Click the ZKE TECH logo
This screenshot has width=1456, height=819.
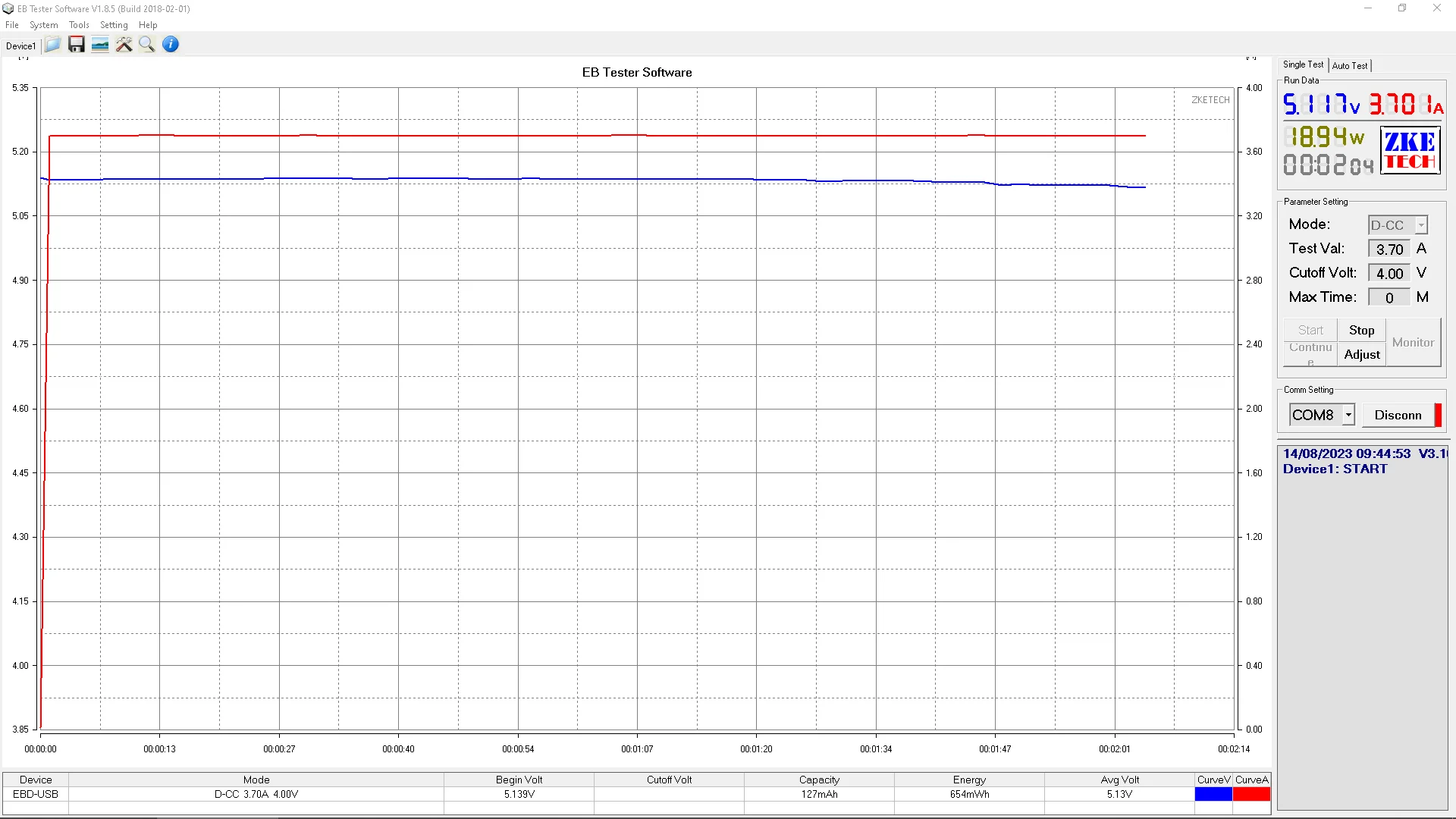coord(1409,151)
